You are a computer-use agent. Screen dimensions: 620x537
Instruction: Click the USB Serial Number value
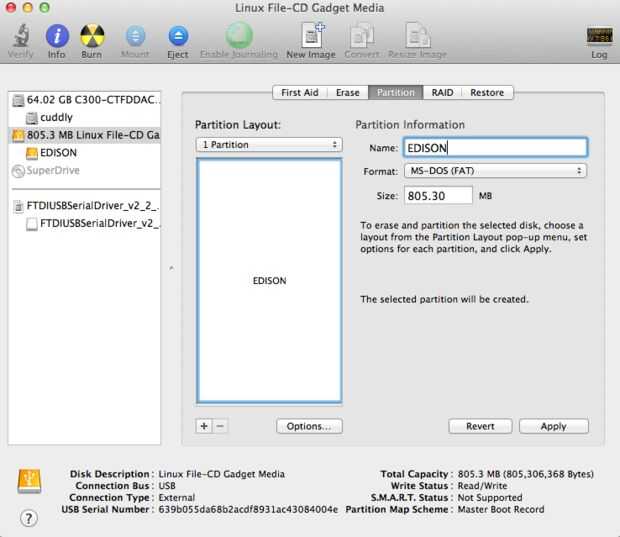pos(248,509)
